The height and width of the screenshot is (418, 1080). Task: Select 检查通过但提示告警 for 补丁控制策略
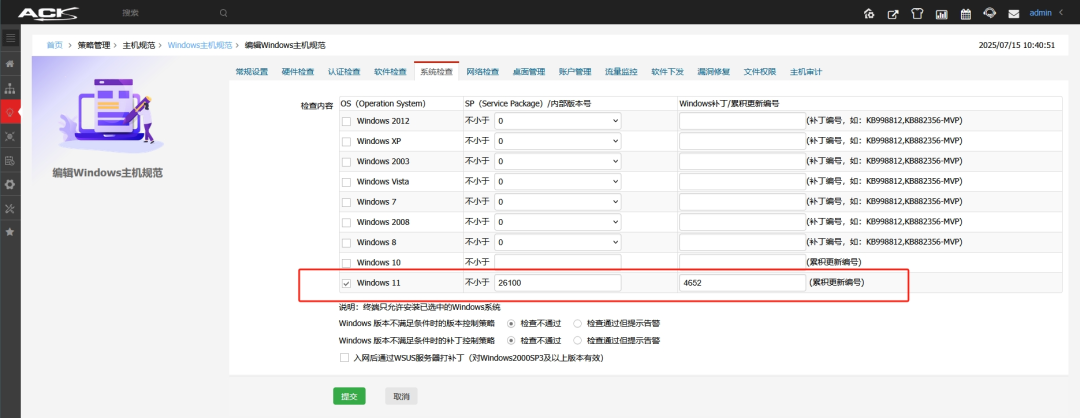tap(577, 341)
